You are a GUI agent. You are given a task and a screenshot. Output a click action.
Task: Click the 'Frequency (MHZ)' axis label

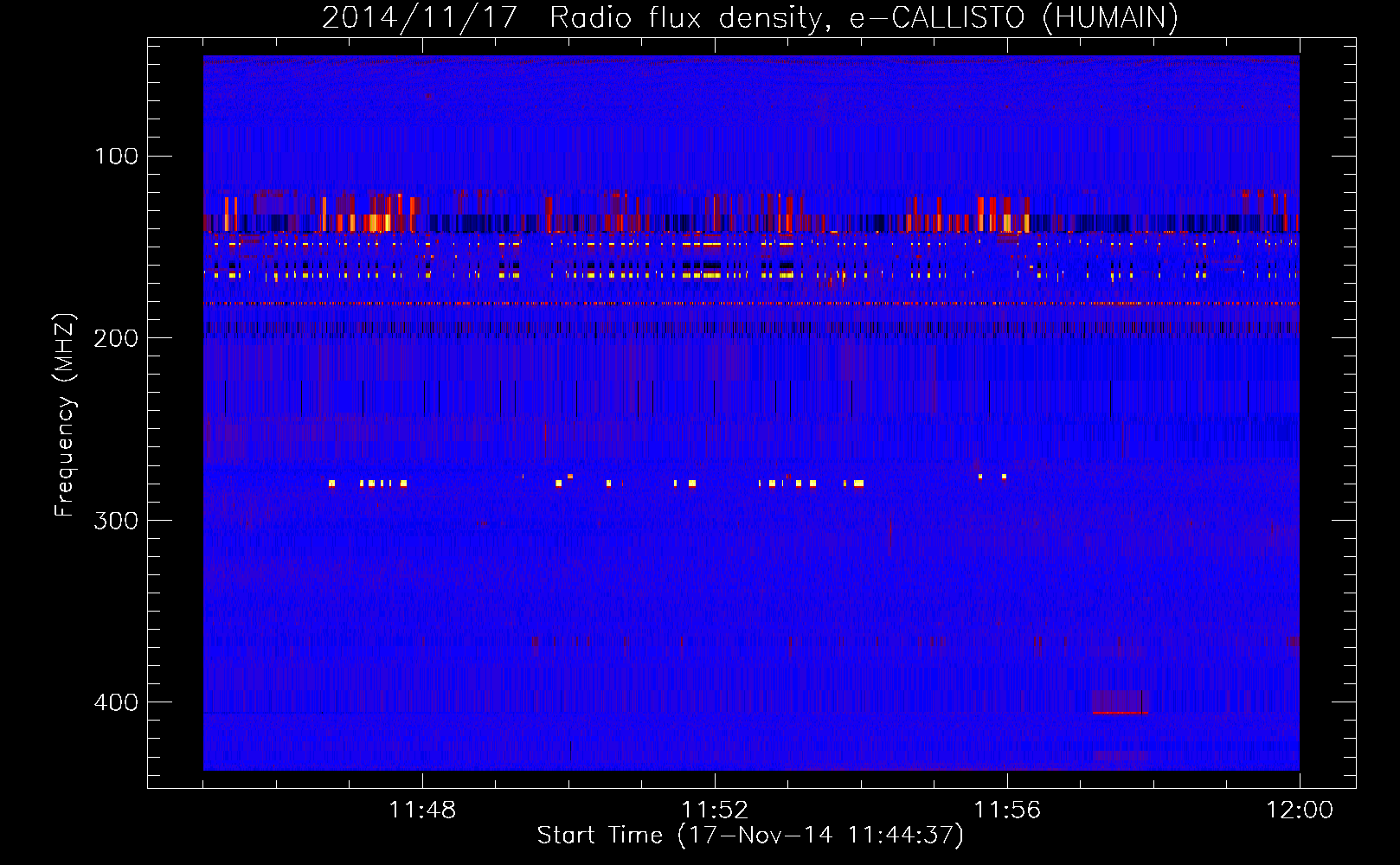click(65, 414)
